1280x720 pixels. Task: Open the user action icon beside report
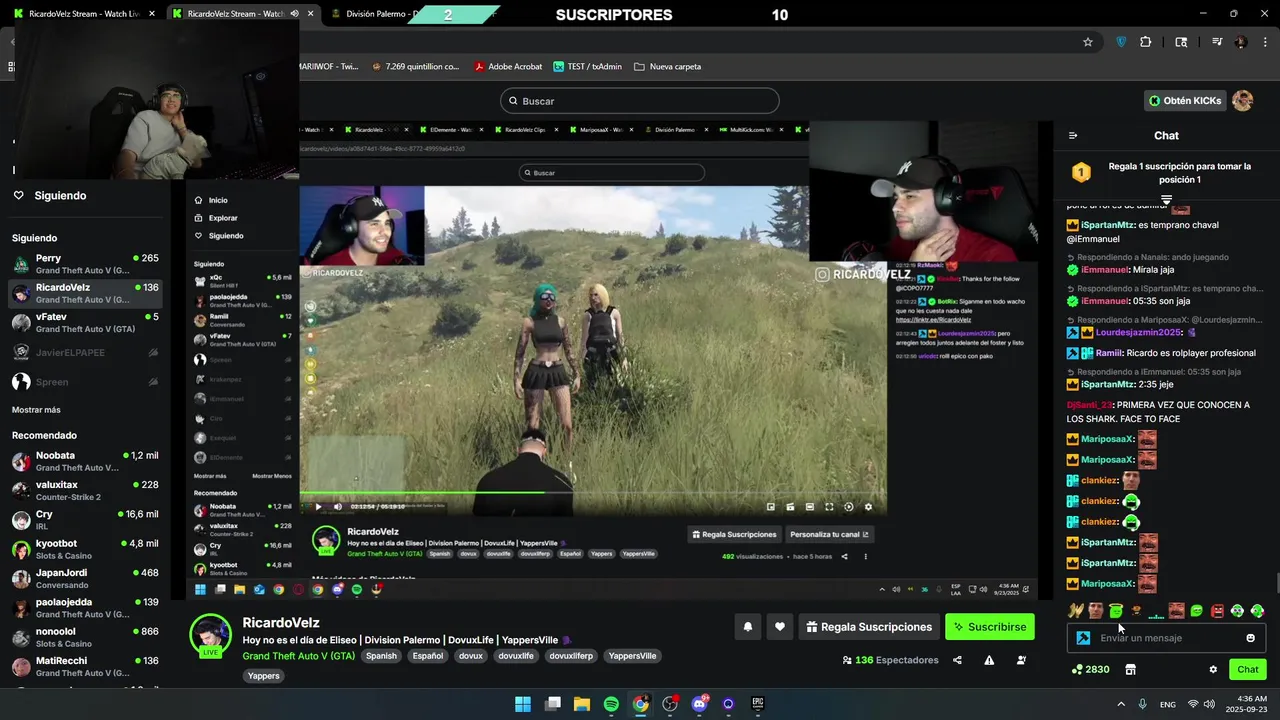(x=1021, y=660)
